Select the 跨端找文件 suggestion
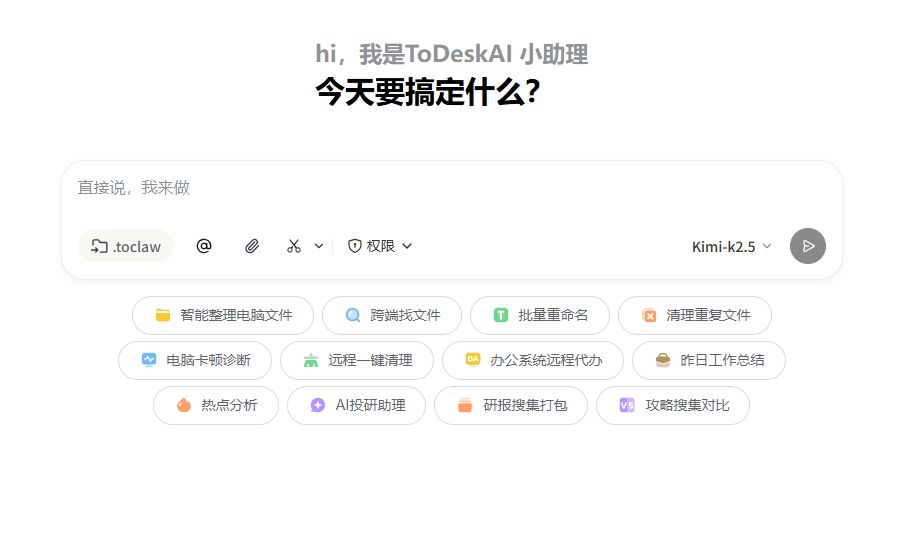The width and height of the screenshot is (922, 533). 392,315
